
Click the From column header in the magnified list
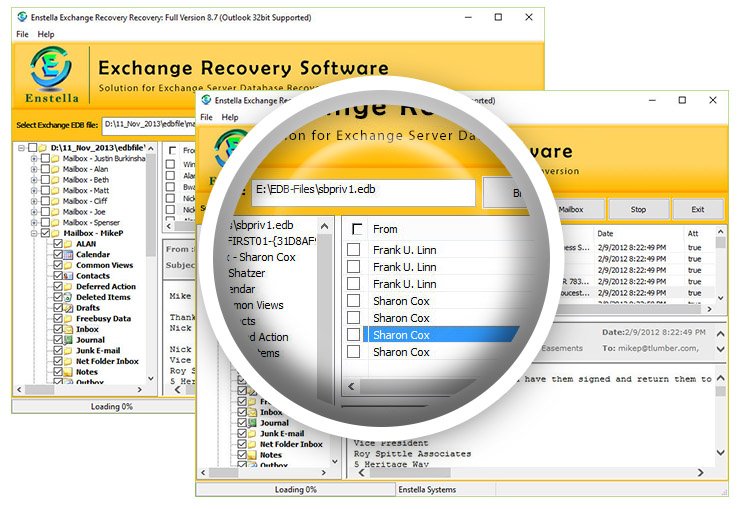point(385,230)
